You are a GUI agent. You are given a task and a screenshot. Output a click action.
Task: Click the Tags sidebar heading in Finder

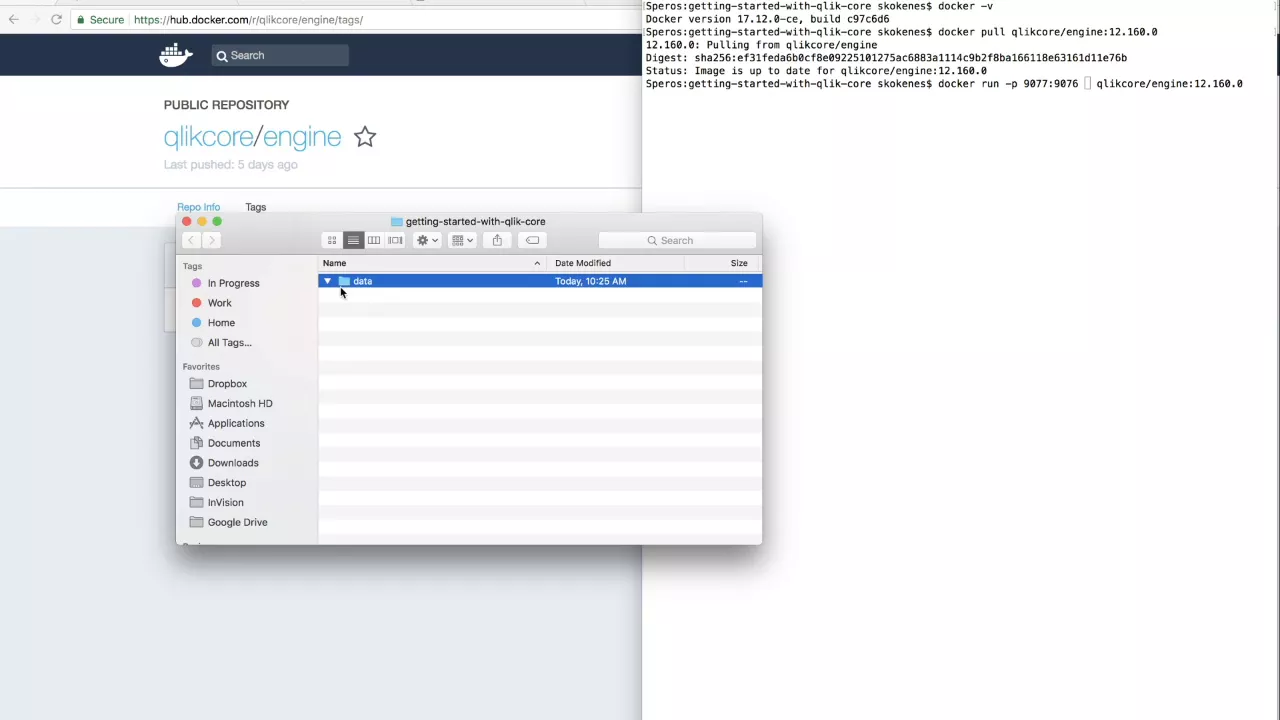192,266
